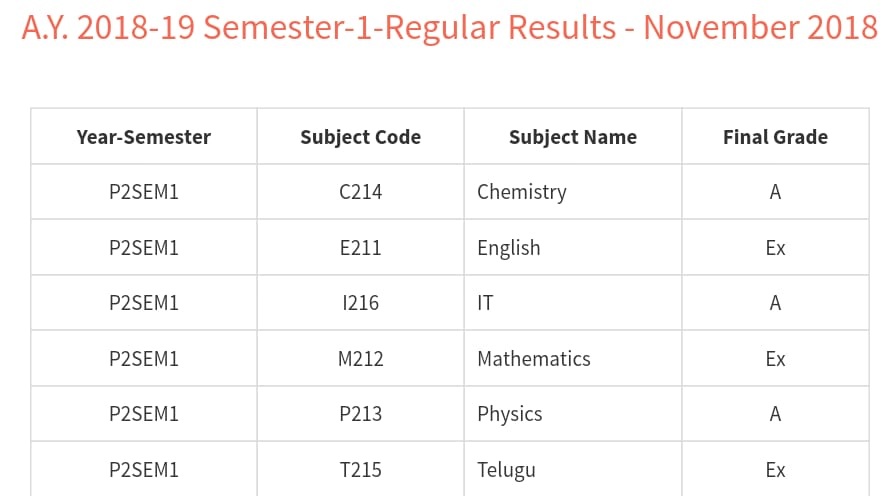Click subject code E211
The width and height of the screenshot is (890, 496).
(360, 248)
